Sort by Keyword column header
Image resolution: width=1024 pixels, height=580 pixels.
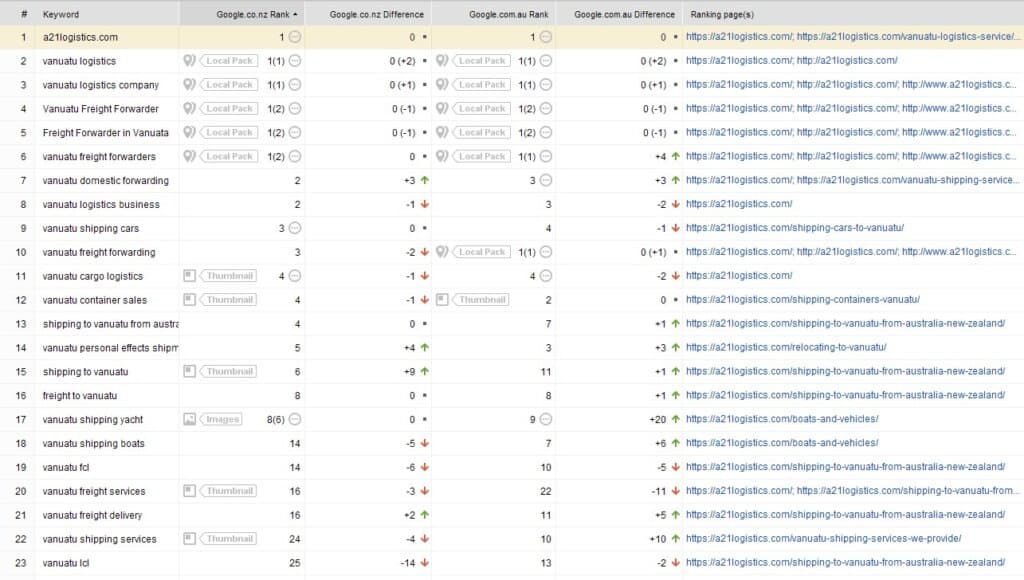pyautogui.click(x=107, y=14)
